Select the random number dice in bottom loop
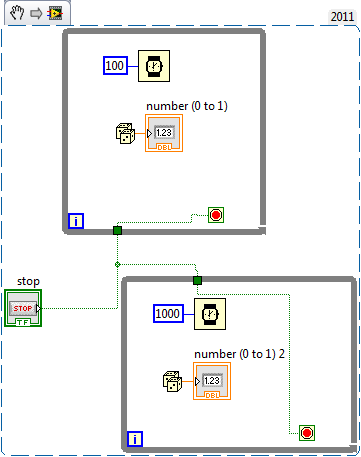Image resolution: width=361 pixels, height=457 pixels. coord(172,381)
